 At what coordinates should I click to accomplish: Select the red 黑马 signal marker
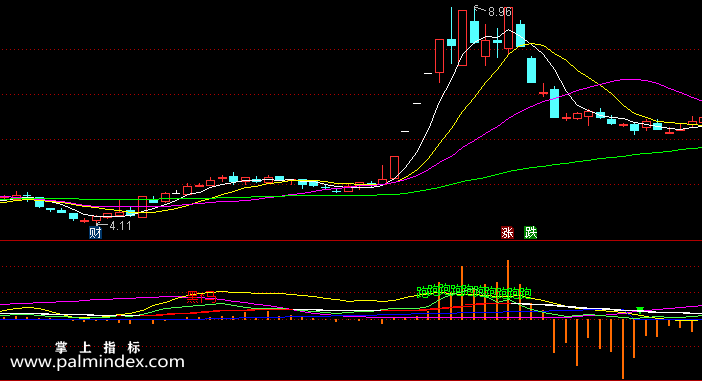click(201, 297)
